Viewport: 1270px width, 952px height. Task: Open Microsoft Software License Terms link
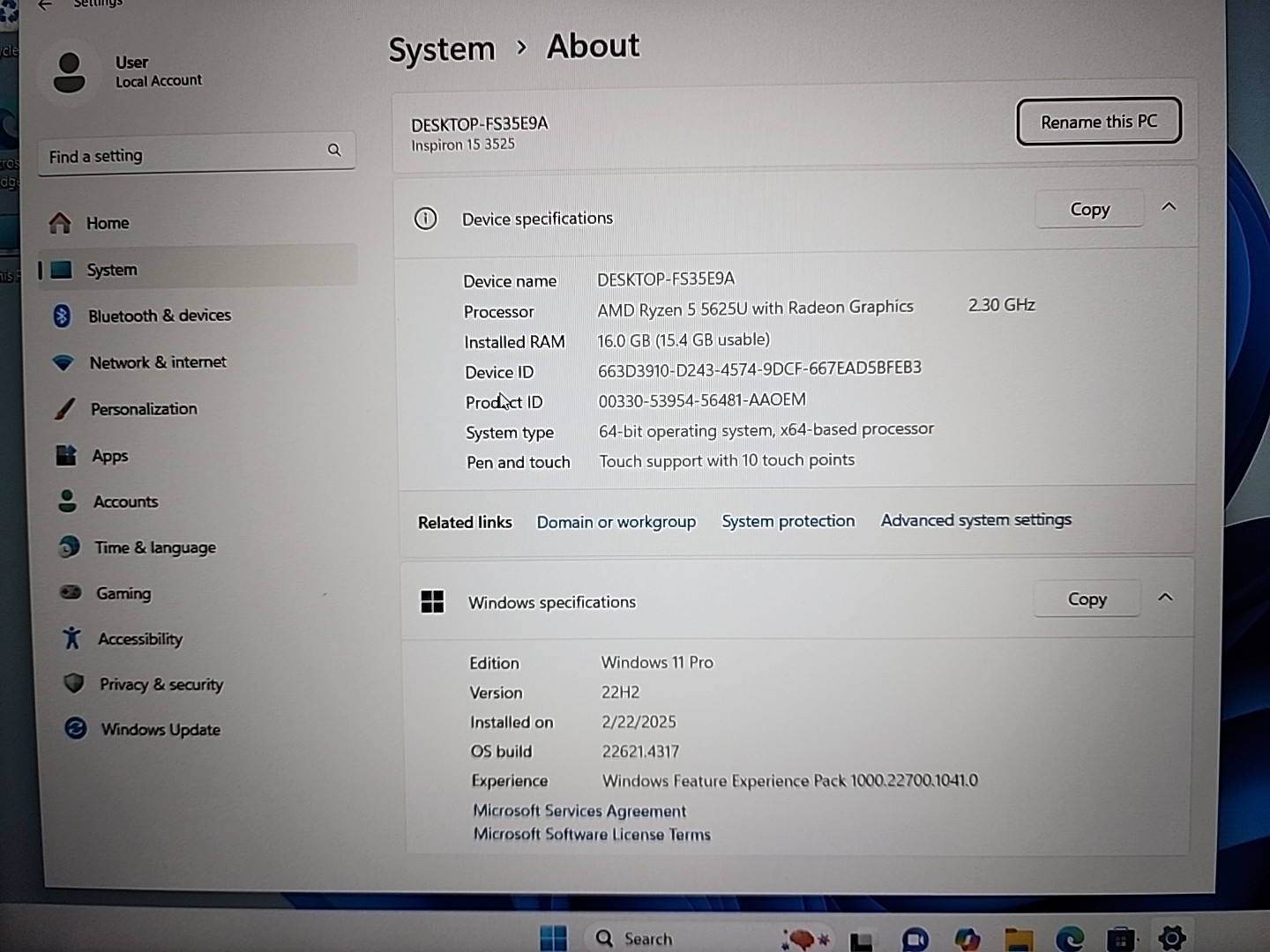[592, 834]
